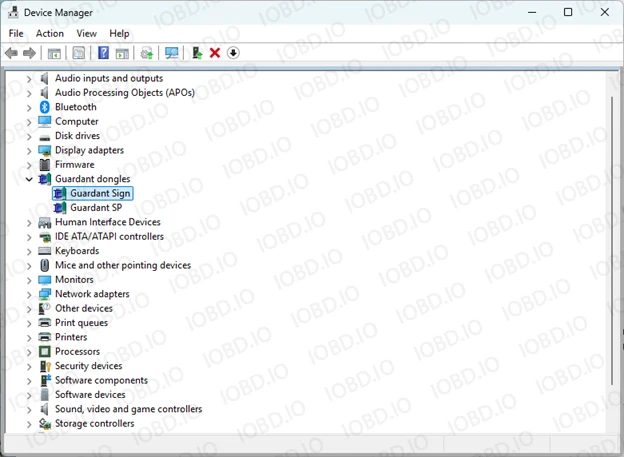Open the File menu
The height and width of the screenshot is (457, 624).
click(16, 33)
